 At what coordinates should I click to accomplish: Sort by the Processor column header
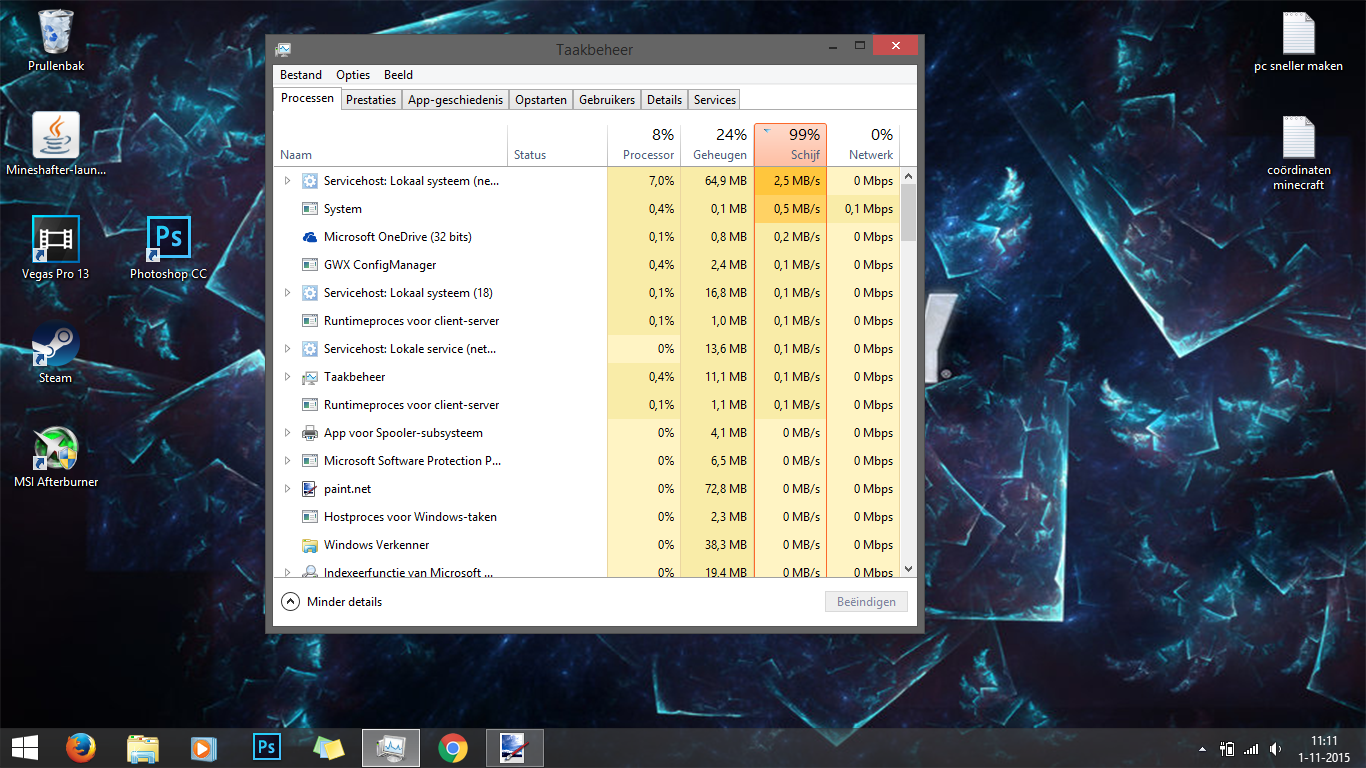644,145
